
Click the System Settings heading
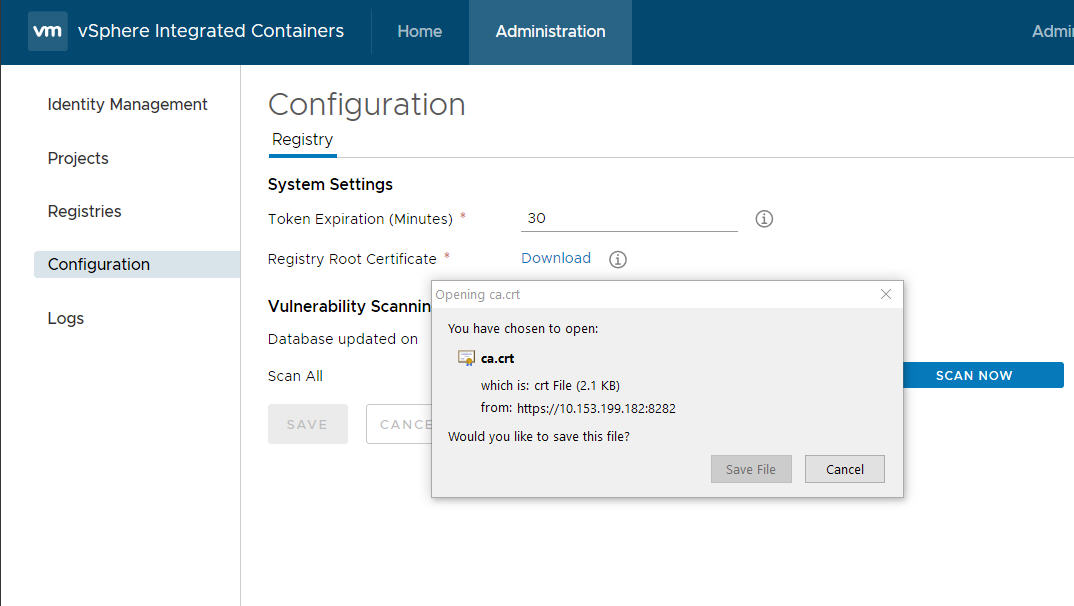tap(330, 184)
